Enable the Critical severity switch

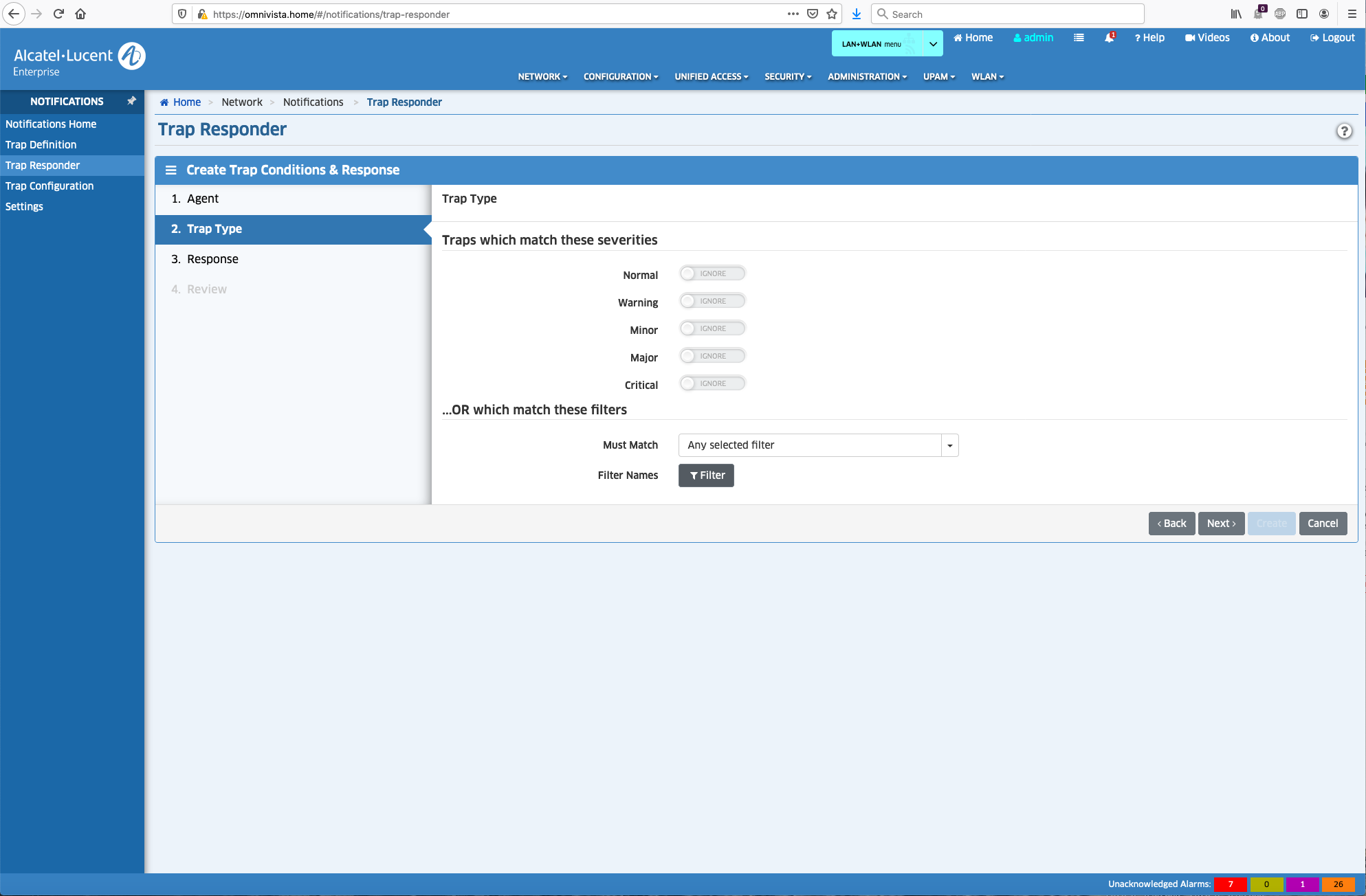712,383
